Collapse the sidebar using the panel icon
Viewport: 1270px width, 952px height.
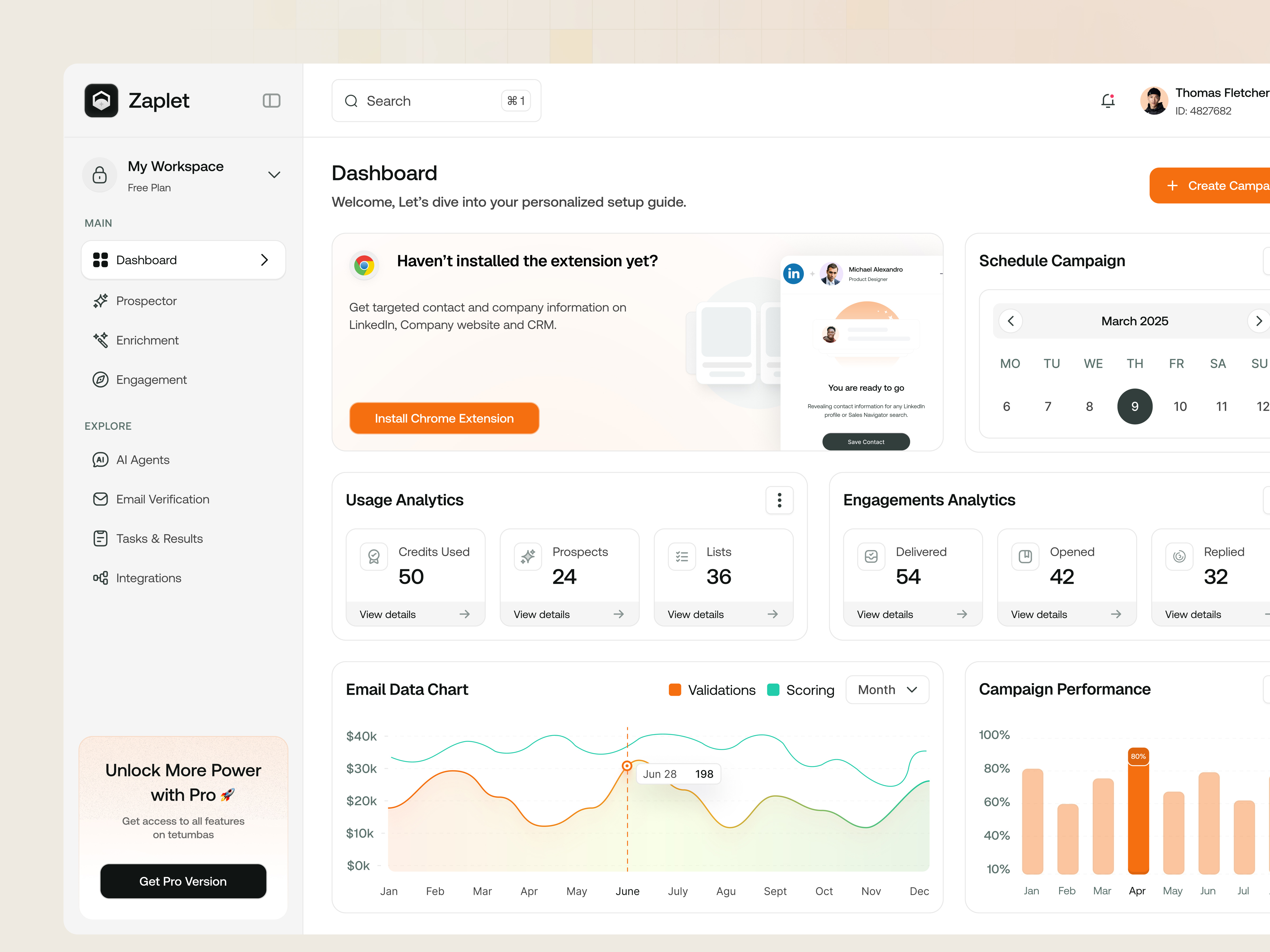(271, 101)
